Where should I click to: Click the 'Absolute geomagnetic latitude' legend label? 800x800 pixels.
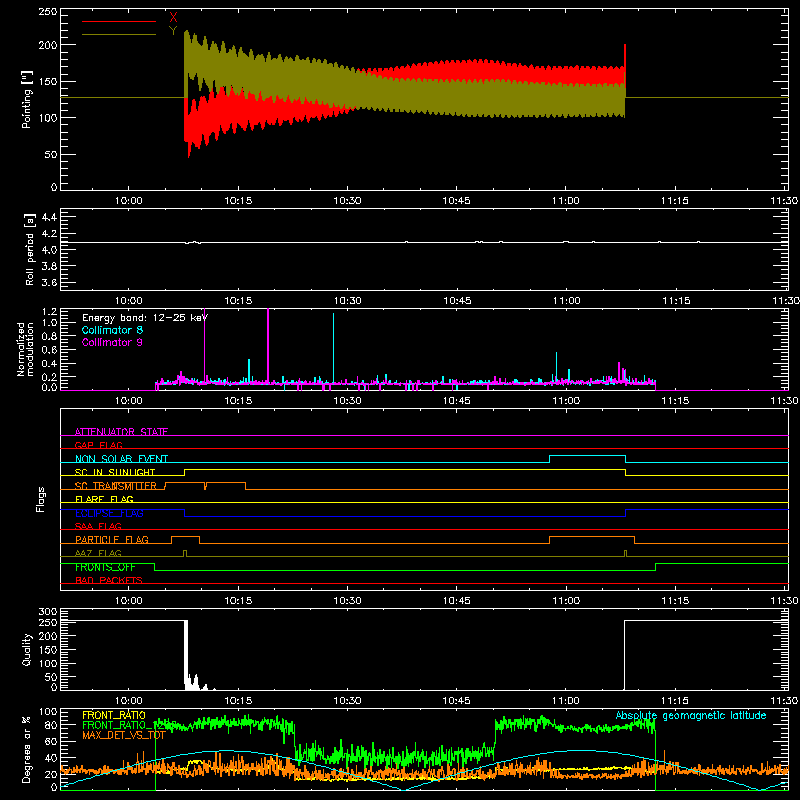(x=691, y=715)
